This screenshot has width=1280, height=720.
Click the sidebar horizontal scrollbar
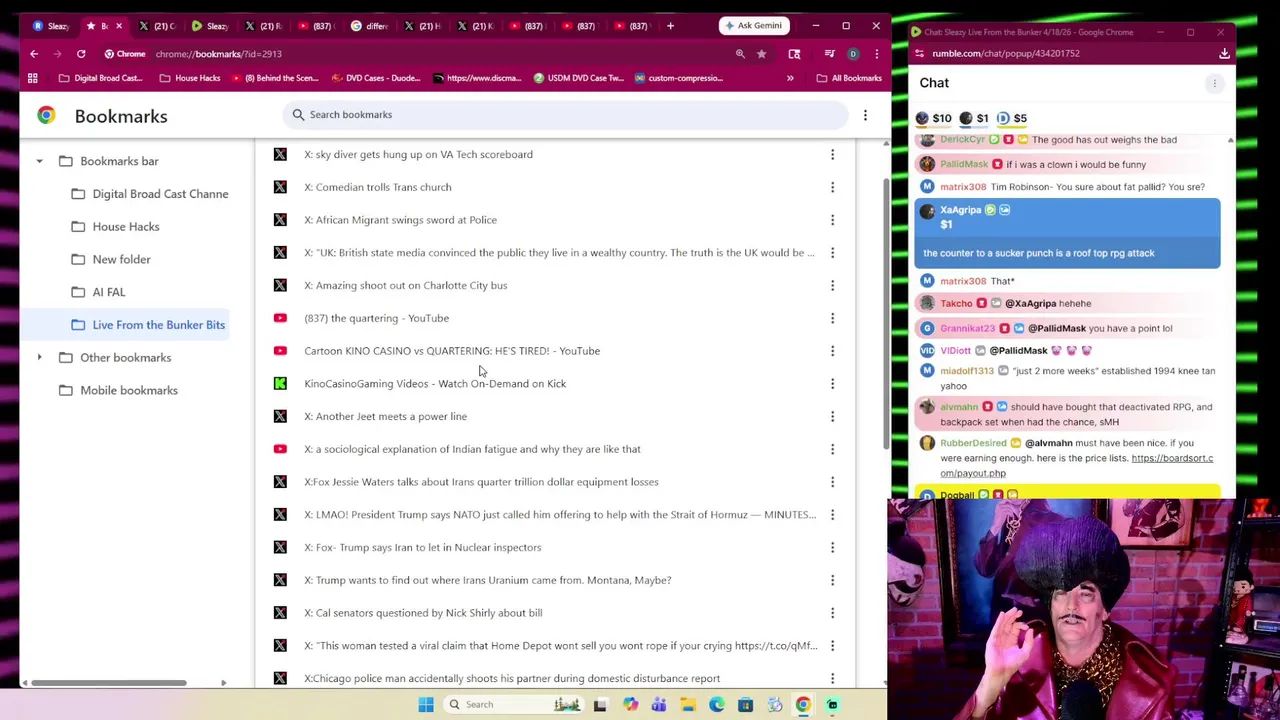109,683
